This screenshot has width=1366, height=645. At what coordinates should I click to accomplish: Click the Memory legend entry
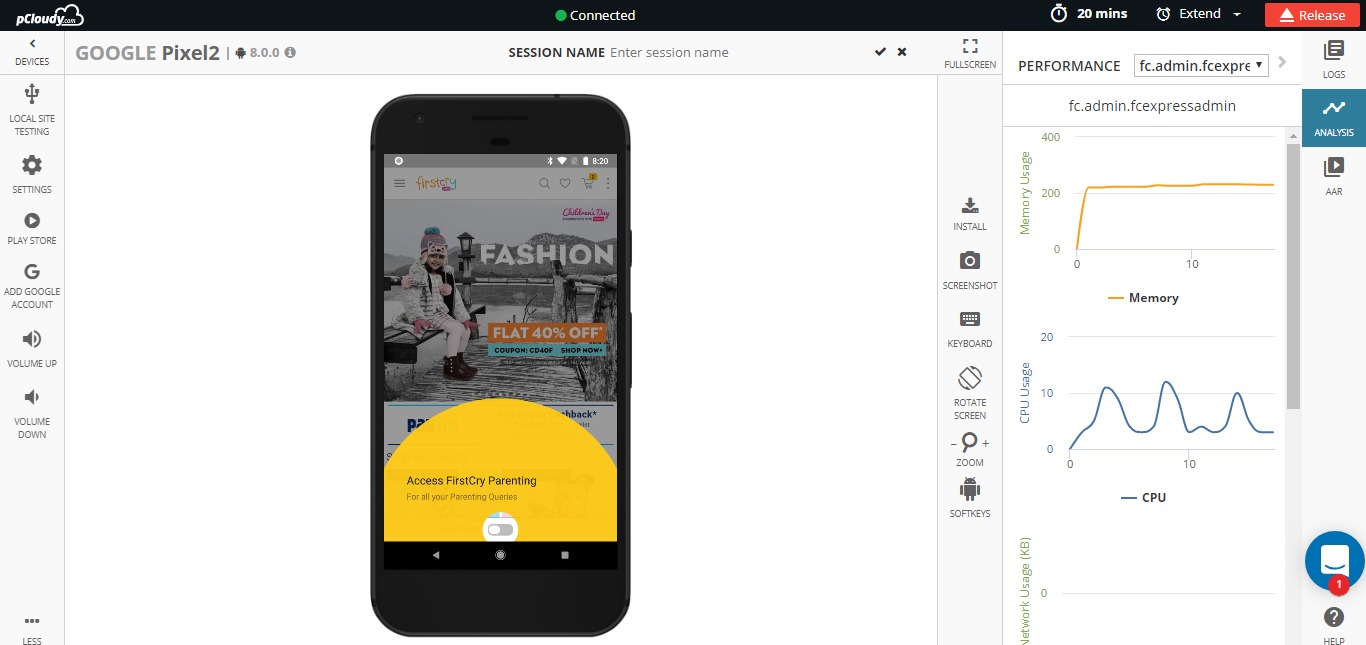[x=1143, y=298]
